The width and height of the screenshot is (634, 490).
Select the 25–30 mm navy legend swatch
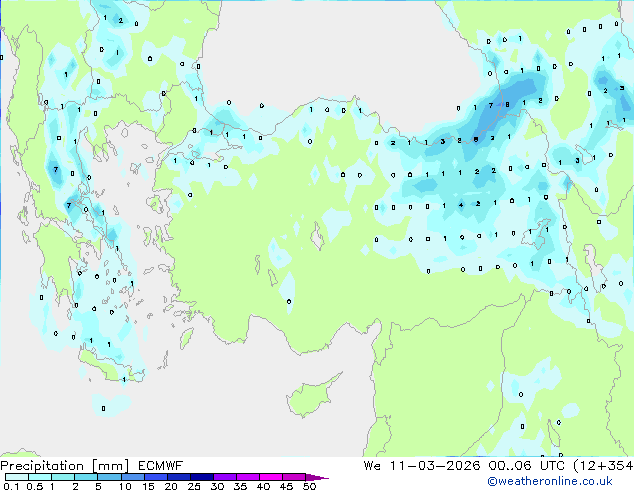pyautogui.click(x=202, y=477)
